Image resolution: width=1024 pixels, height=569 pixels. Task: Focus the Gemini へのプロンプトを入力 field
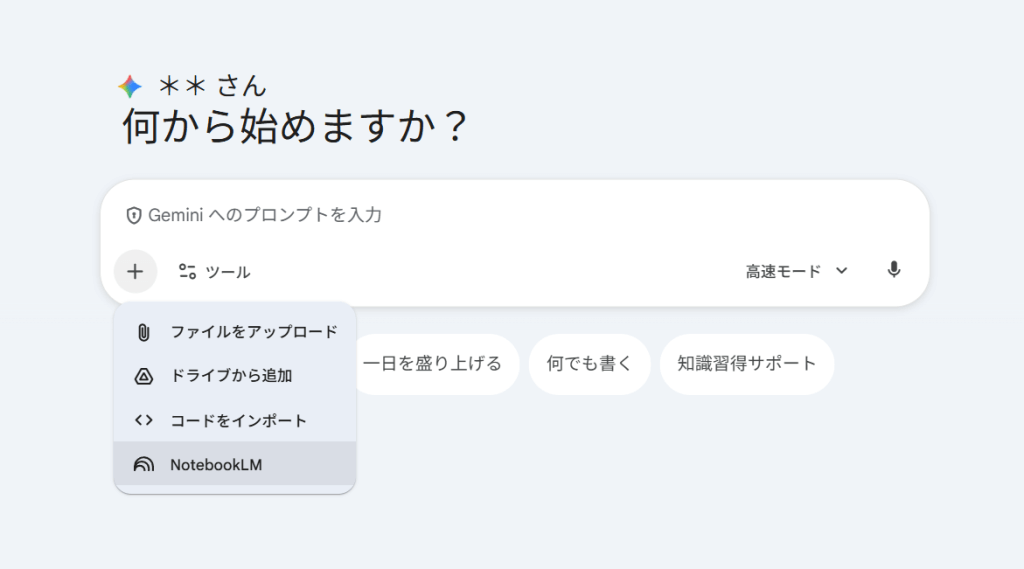tap(500, 215)
